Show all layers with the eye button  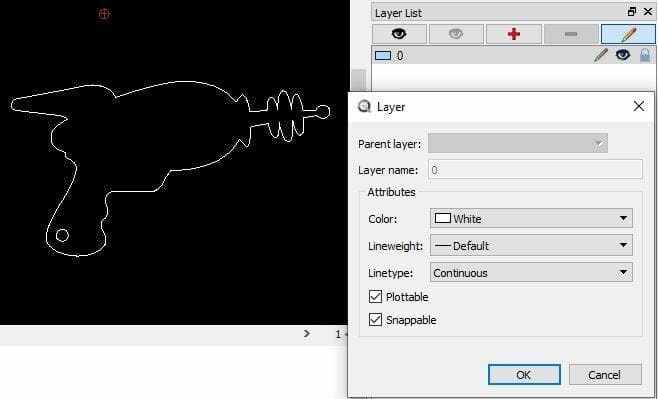coord(399,34)
